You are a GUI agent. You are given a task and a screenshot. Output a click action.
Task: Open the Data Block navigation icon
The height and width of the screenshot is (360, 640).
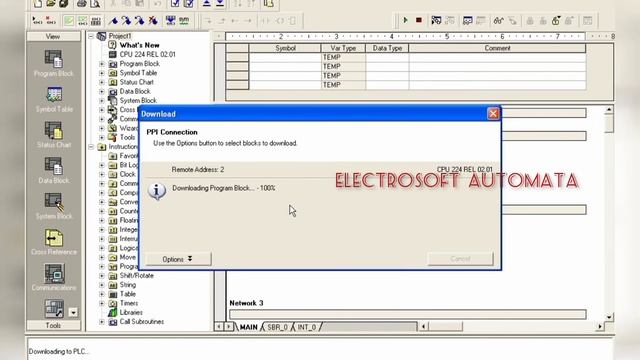pyautogui.click(x=53, y=166)
